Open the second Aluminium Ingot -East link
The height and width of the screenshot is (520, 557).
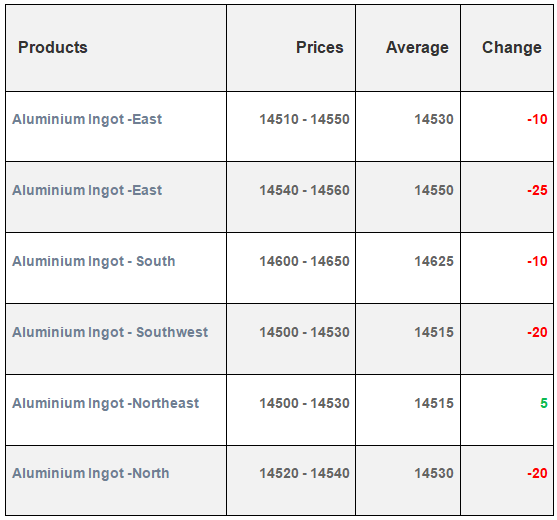[x=87, y=190]
